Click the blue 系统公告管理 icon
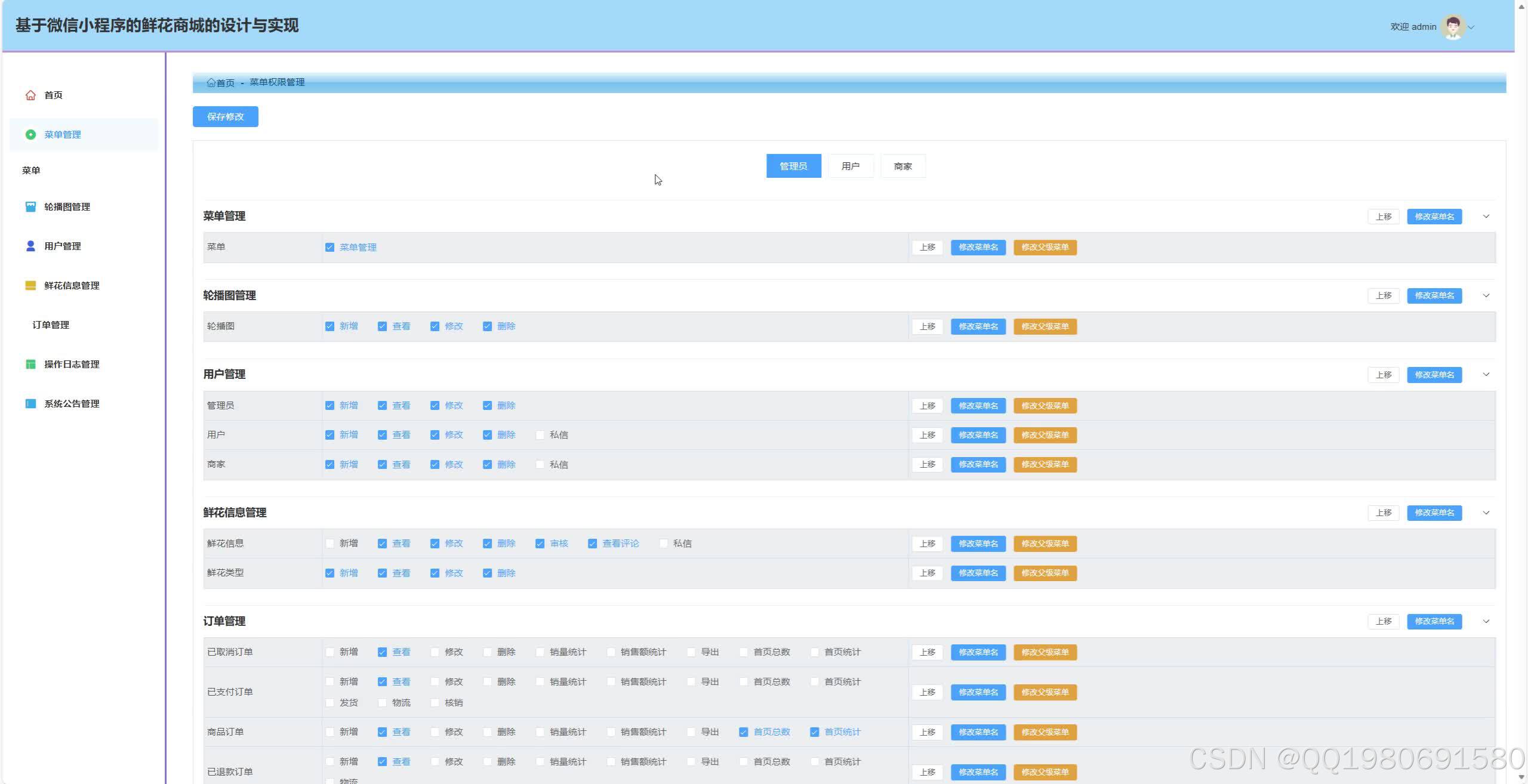The height and width of the screenshot is (784, 1528). [x=30, y=403]
